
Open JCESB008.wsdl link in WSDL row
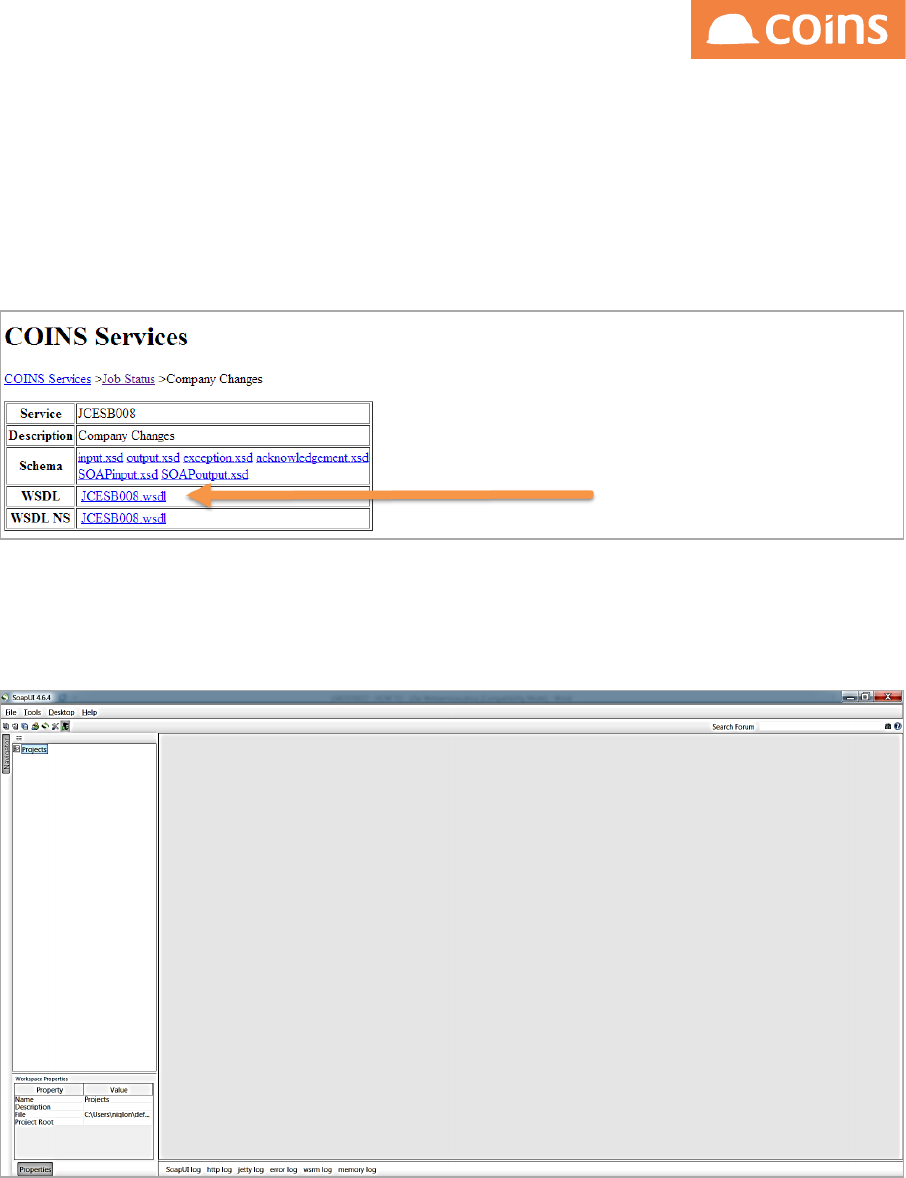point(123,497)
